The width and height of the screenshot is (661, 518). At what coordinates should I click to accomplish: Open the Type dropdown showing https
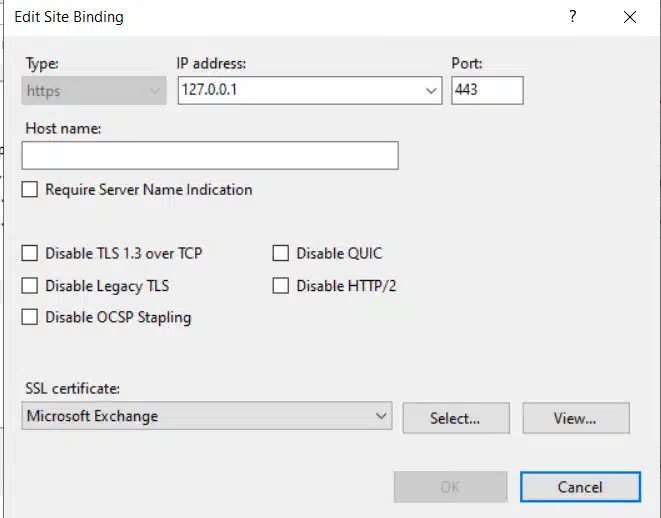click(94, 91)
